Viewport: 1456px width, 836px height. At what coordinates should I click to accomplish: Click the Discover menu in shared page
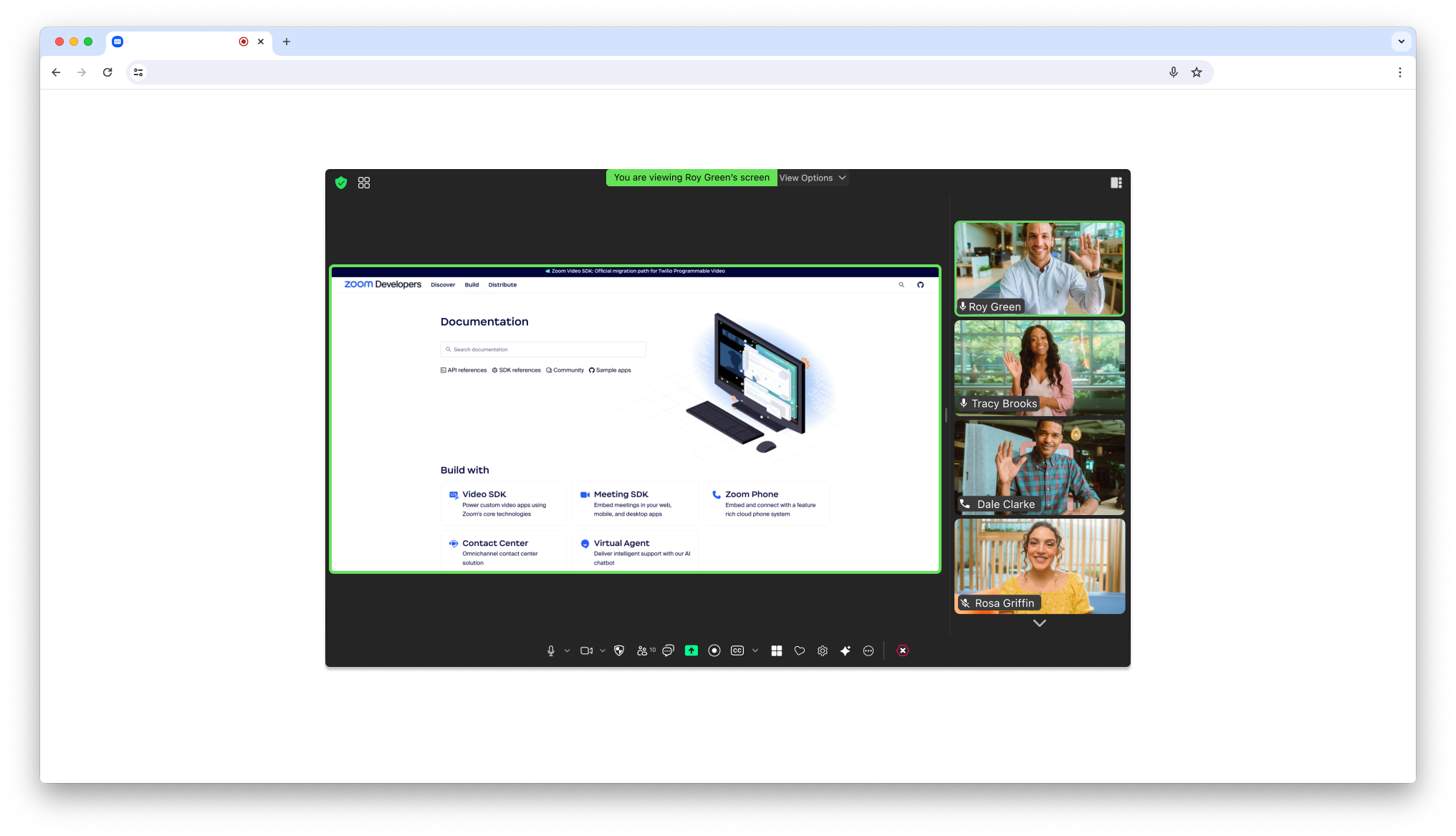(443, 285)
